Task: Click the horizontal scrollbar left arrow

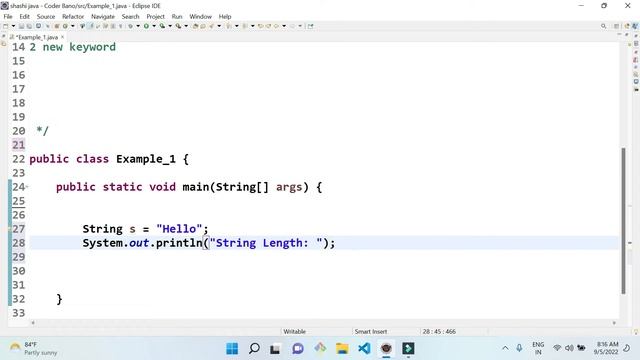Action: (x=33, y=323)
